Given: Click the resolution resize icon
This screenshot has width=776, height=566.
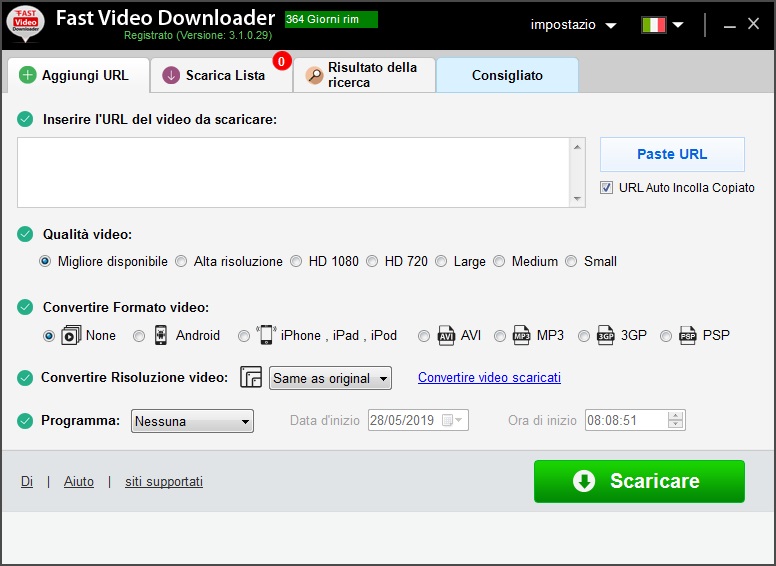Looking at the screenshot, I should [251, 377].
